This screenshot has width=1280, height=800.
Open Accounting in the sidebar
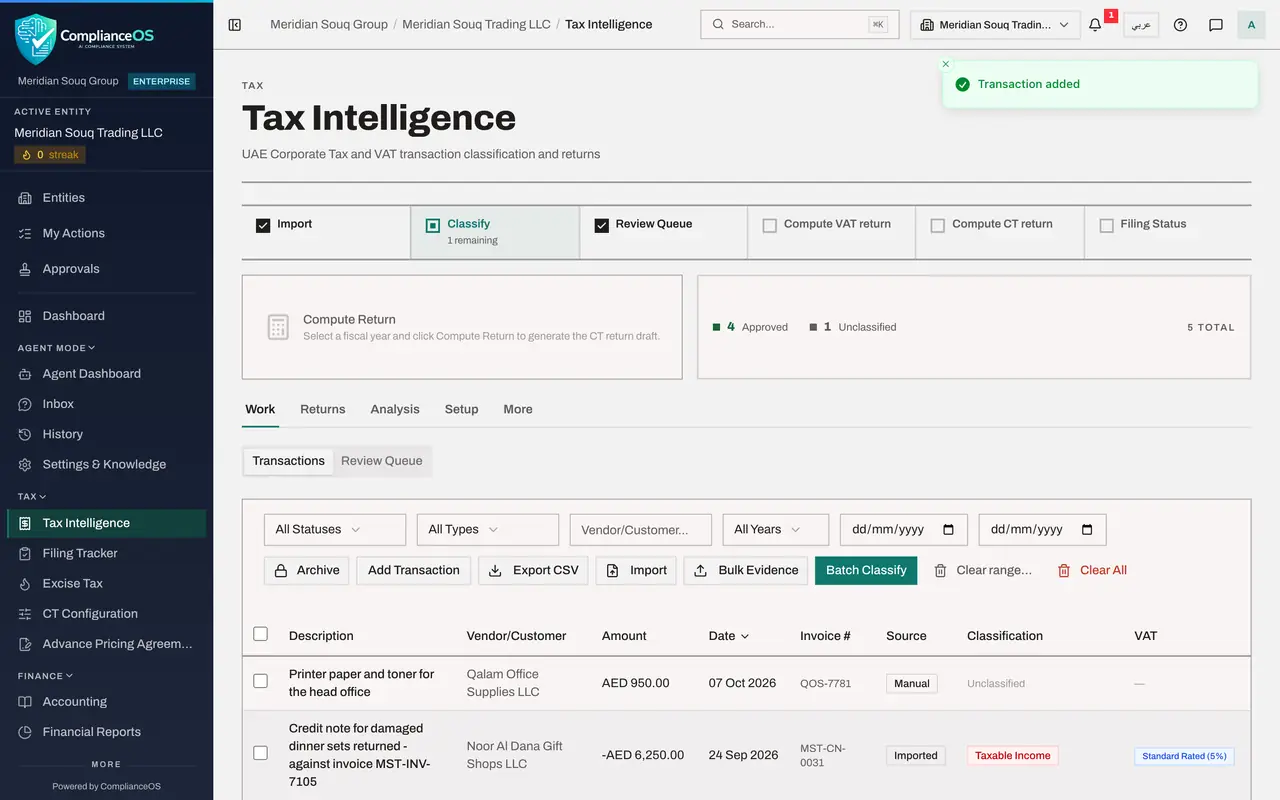coord(106,702)
